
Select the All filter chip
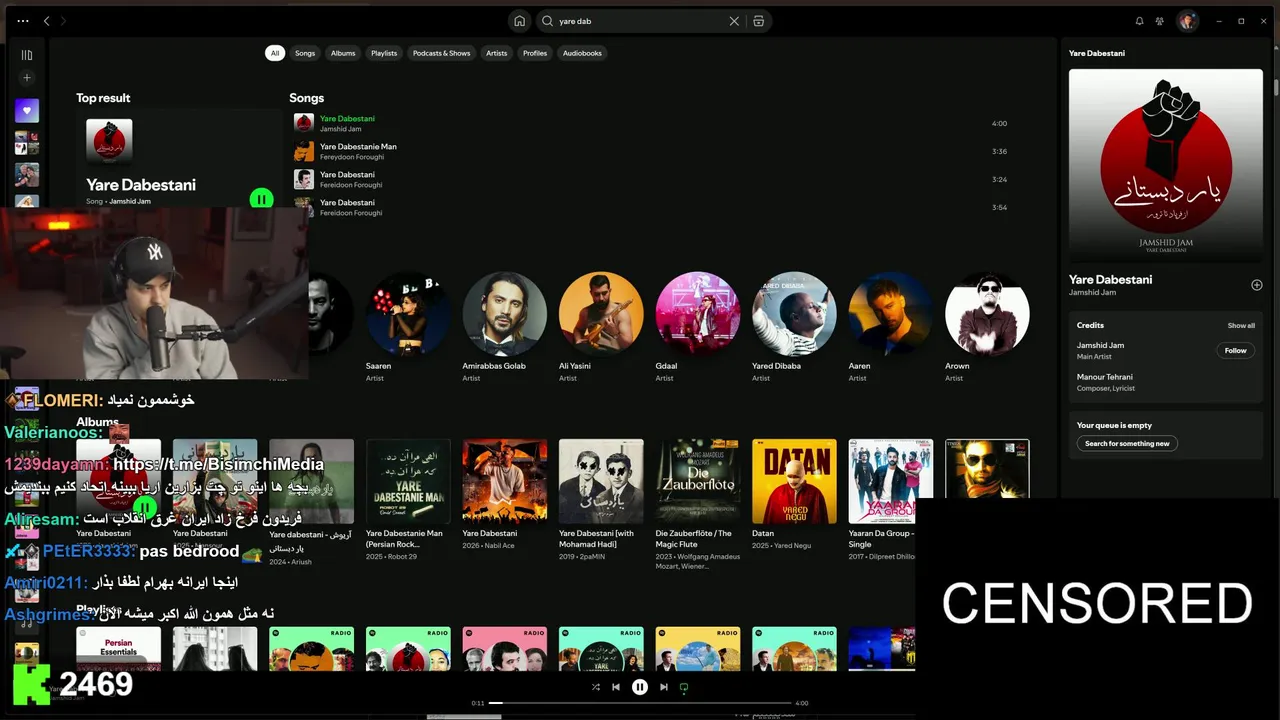[x=274, y=53]
